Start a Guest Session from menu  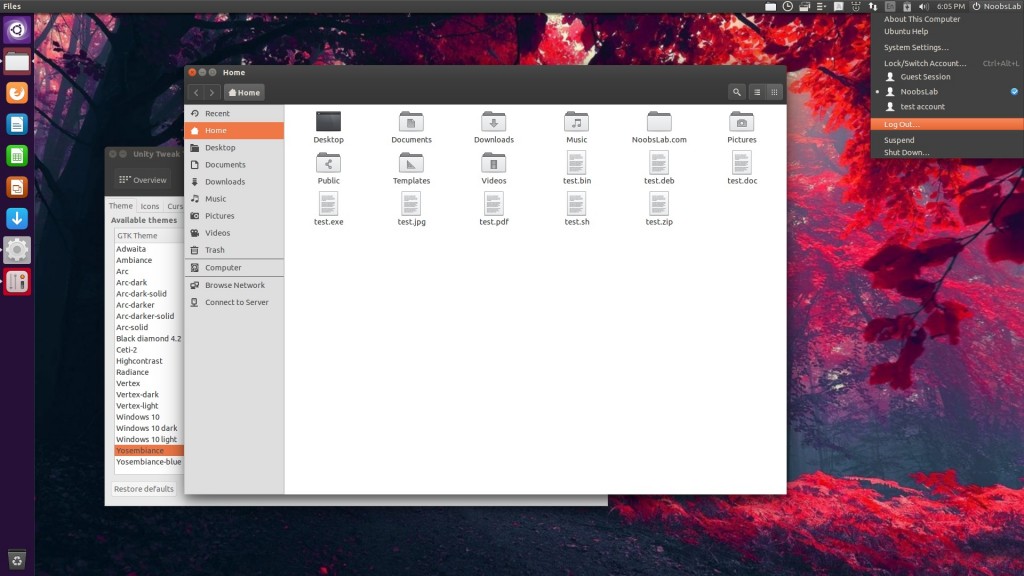947,77
